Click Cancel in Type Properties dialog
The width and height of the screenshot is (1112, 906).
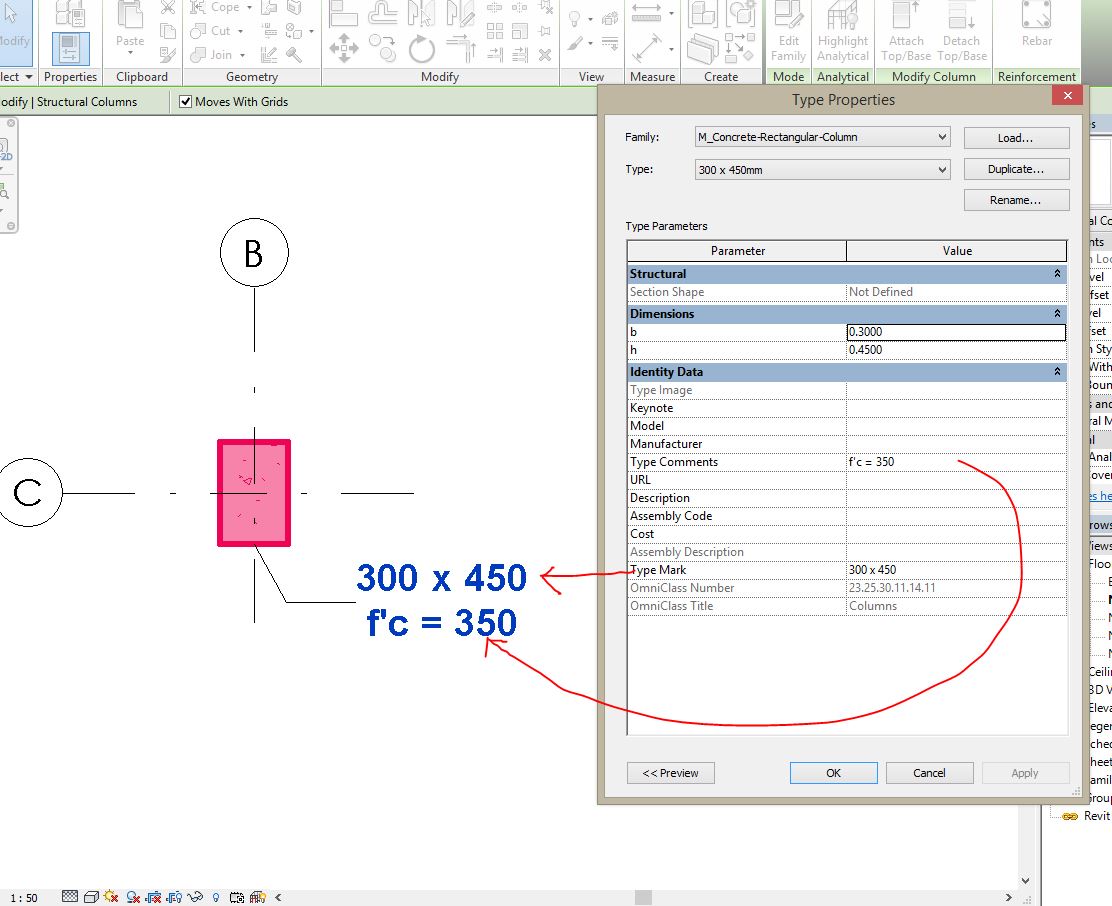point(929,773)
